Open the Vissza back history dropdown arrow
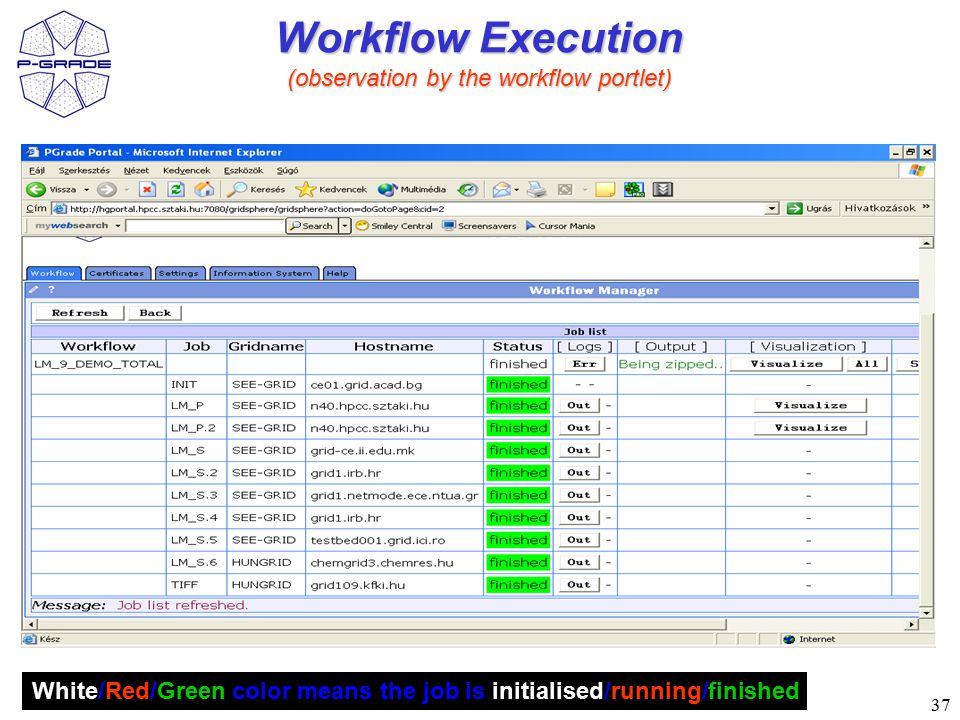 point(86,190)
